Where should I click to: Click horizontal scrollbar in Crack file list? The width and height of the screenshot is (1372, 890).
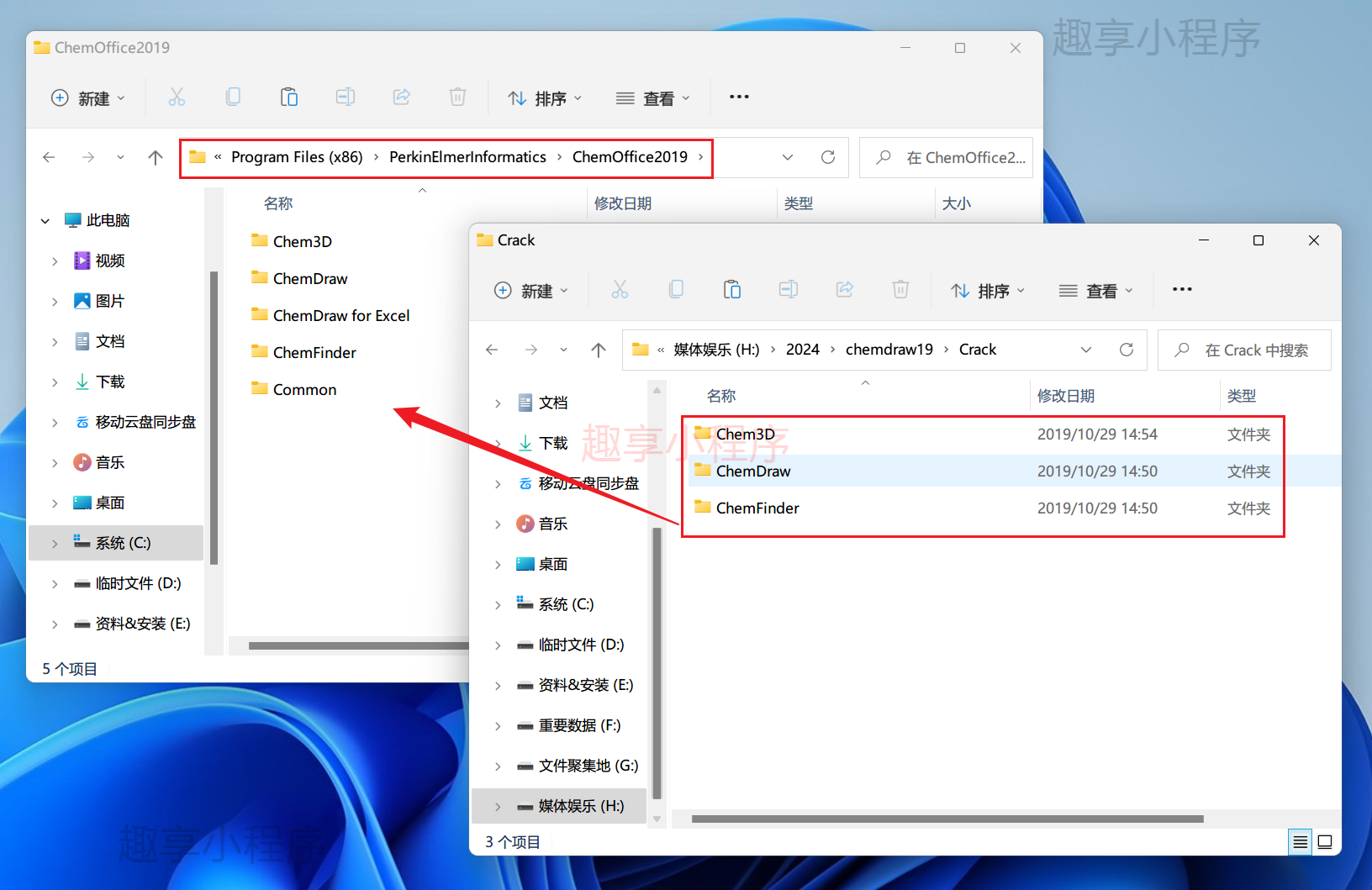947,819
